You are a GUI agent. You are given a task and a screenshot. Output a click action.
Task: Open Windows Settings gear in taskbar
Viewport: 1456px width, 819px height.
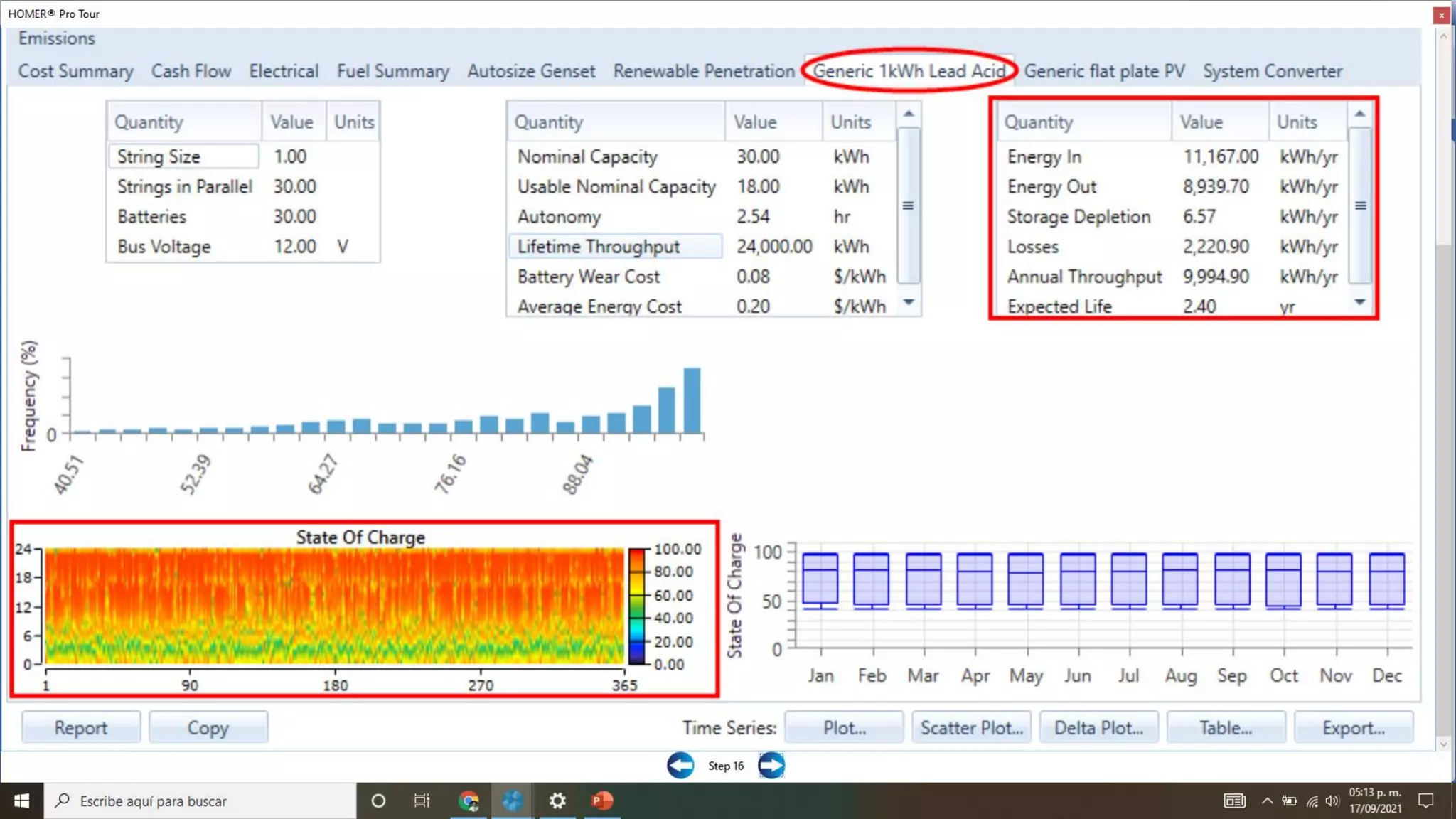pos(557,801)
